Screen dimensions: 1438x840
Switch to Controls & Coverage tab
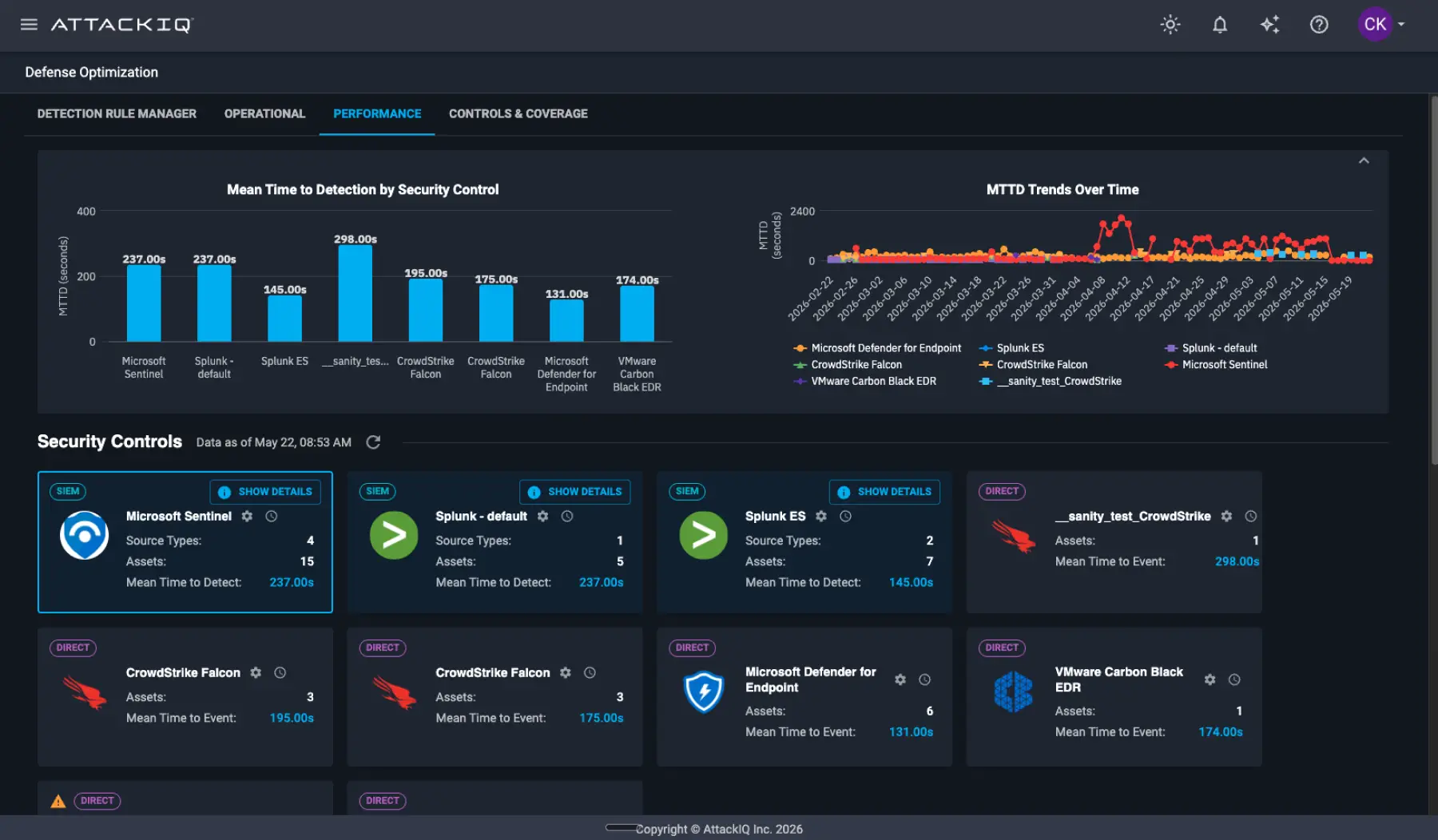[x=518, y=113]
